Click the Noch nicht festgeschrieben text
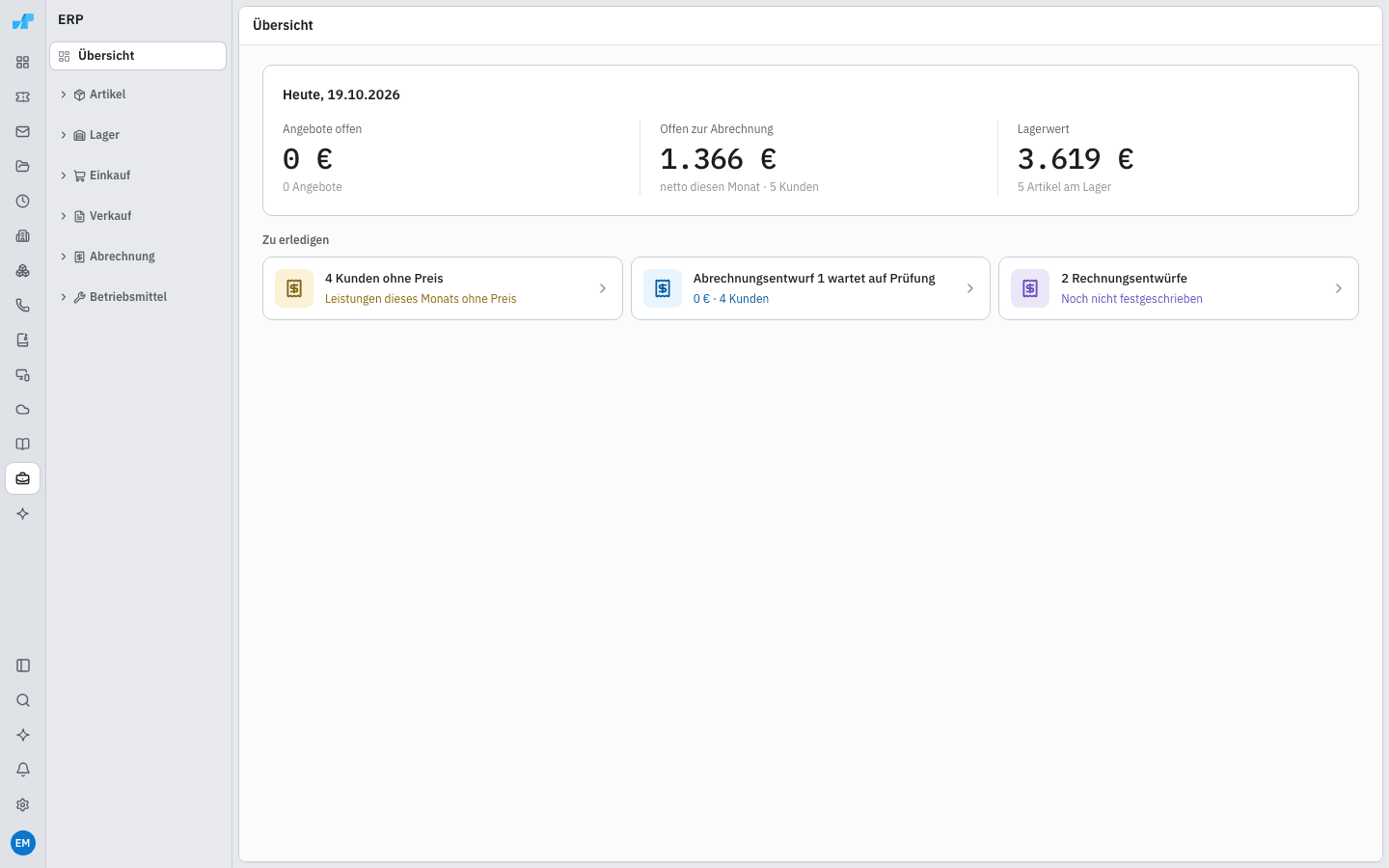Screen dimensions: 1389x868 point(1131,299)
